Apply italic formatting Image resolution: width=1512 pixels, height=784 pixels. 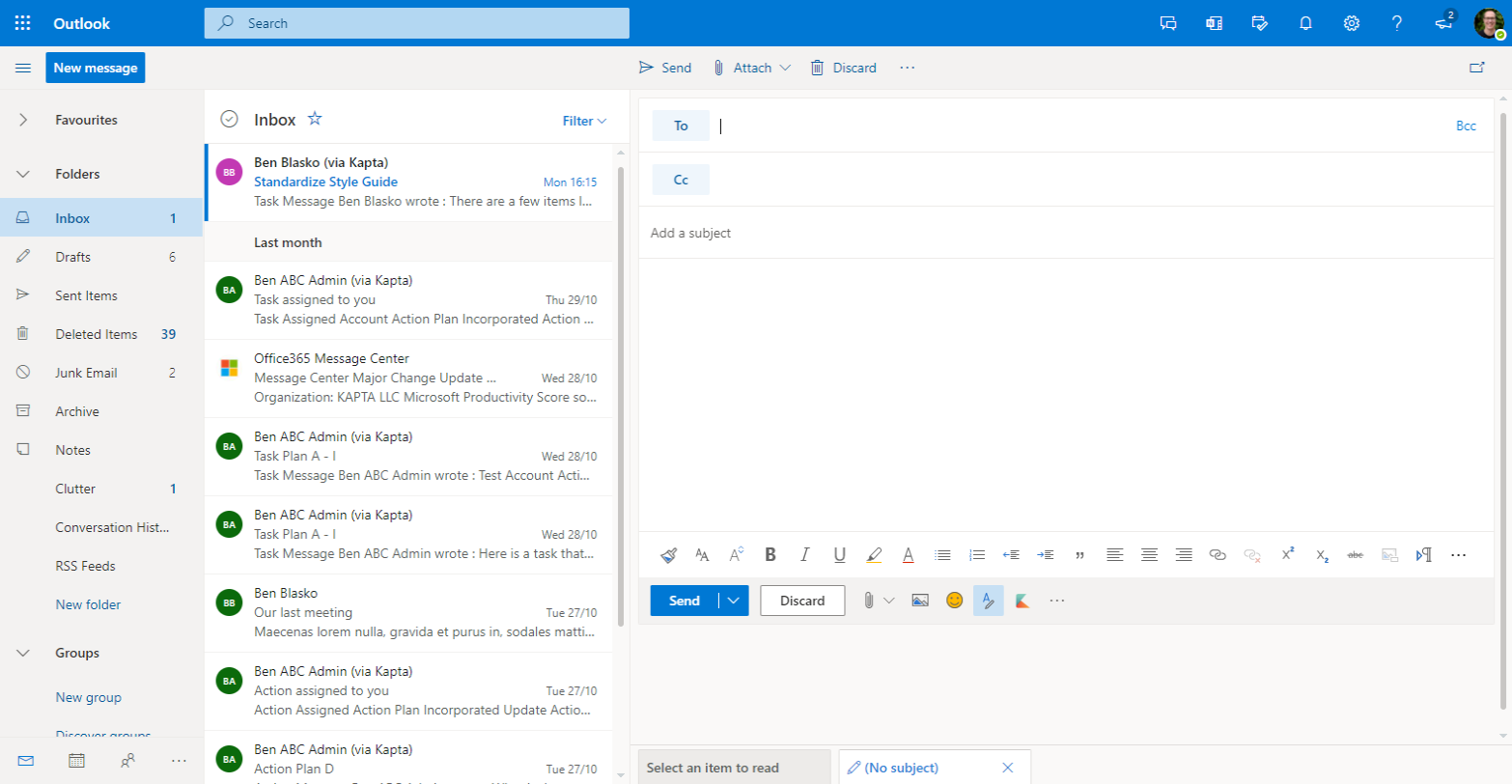click(804, 555)
